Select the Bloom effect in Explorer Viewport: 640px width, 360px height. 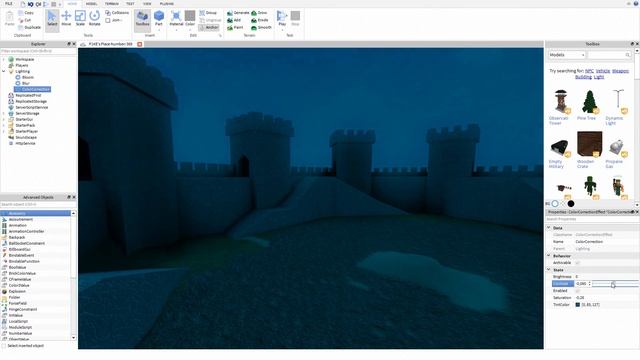(24, 77)
